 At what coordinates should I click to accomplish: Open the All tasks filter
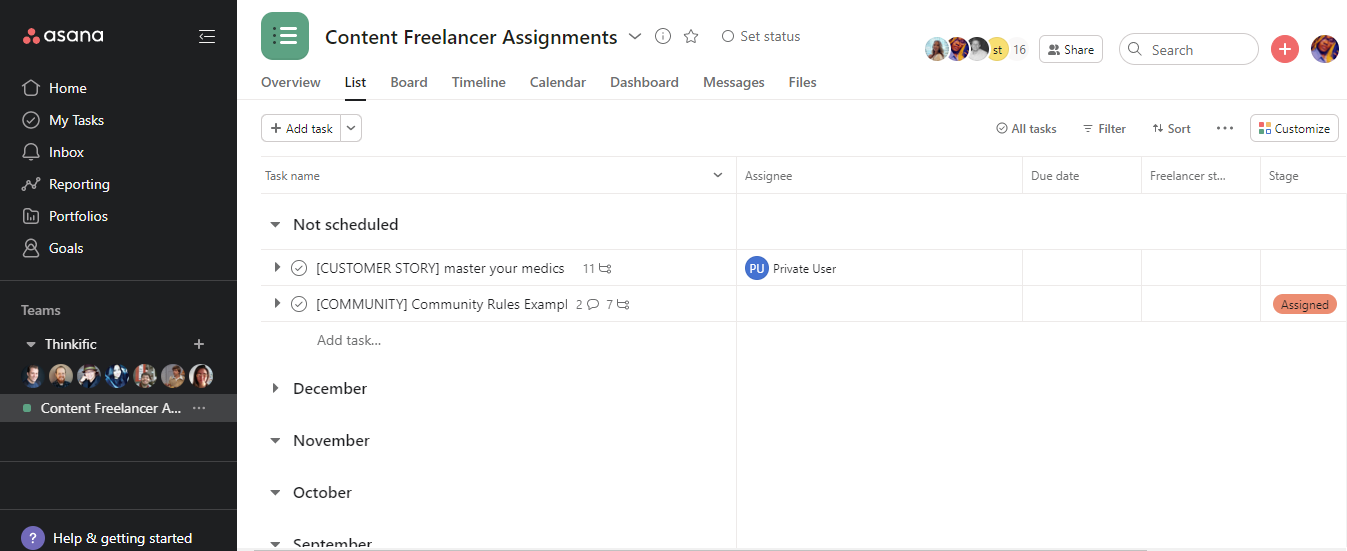1026,128
